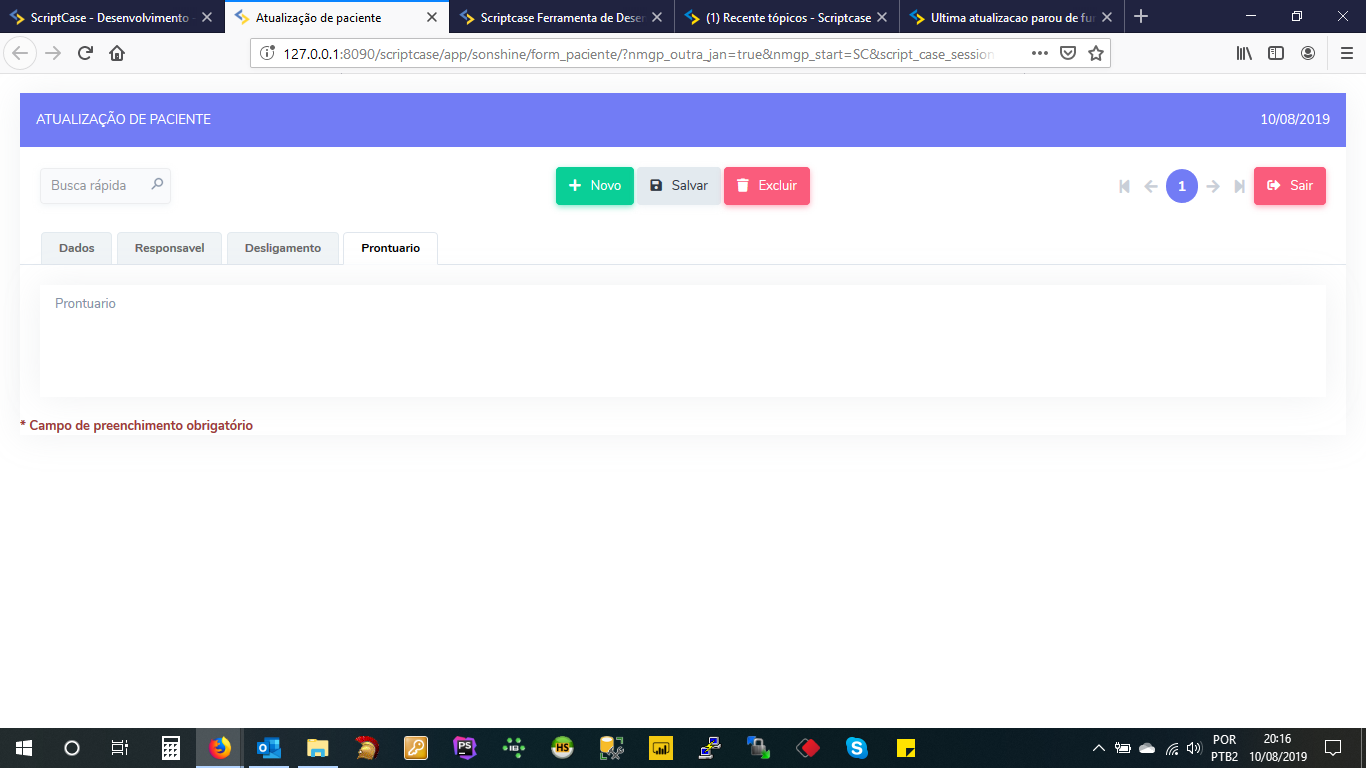The width and height of the screenshot is (1366, 768).
Task: Go to next record arrow
Action: point(1213,186)
